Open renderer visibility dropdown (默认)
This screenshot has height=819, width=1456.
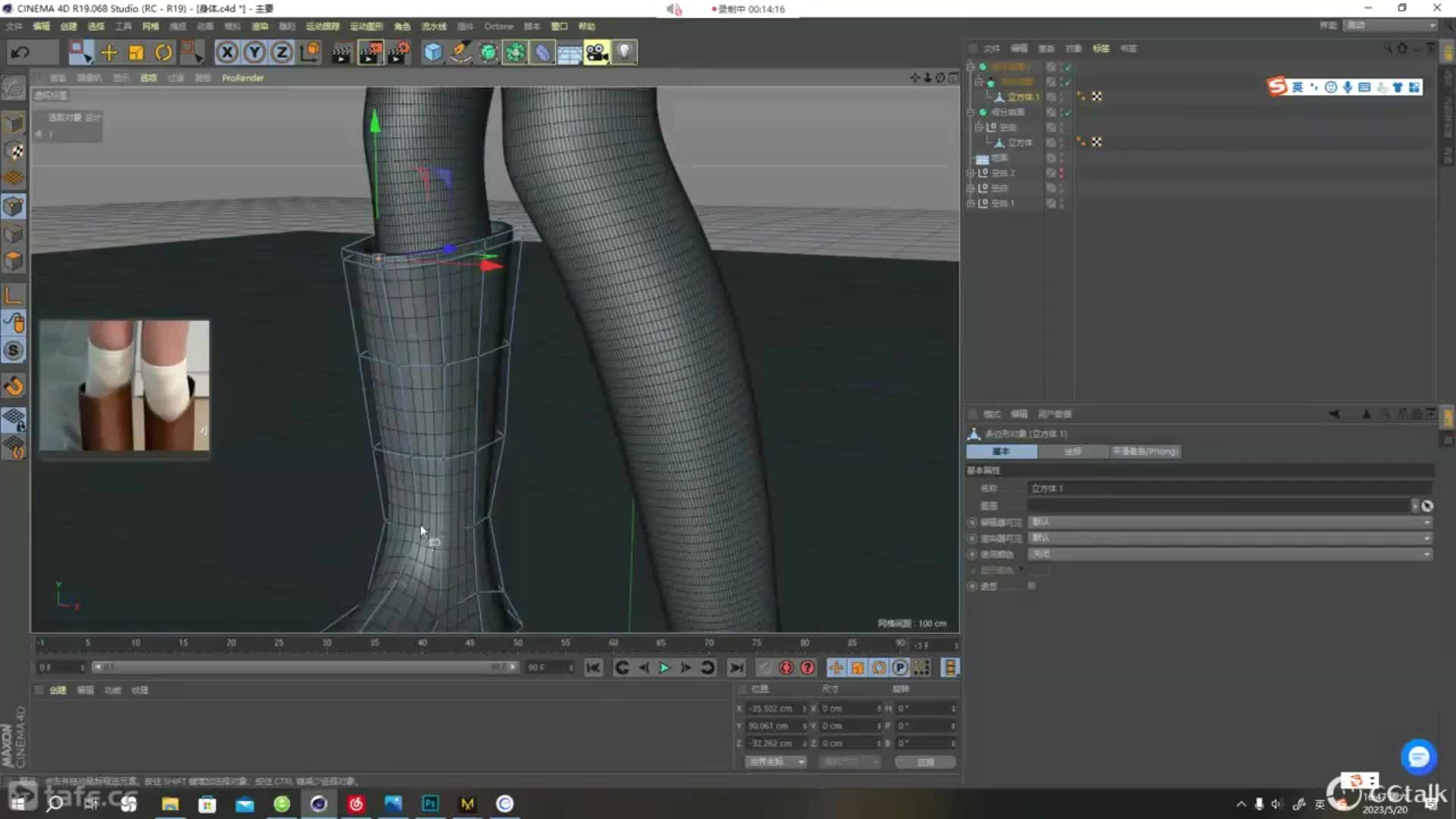point(1230,538)
